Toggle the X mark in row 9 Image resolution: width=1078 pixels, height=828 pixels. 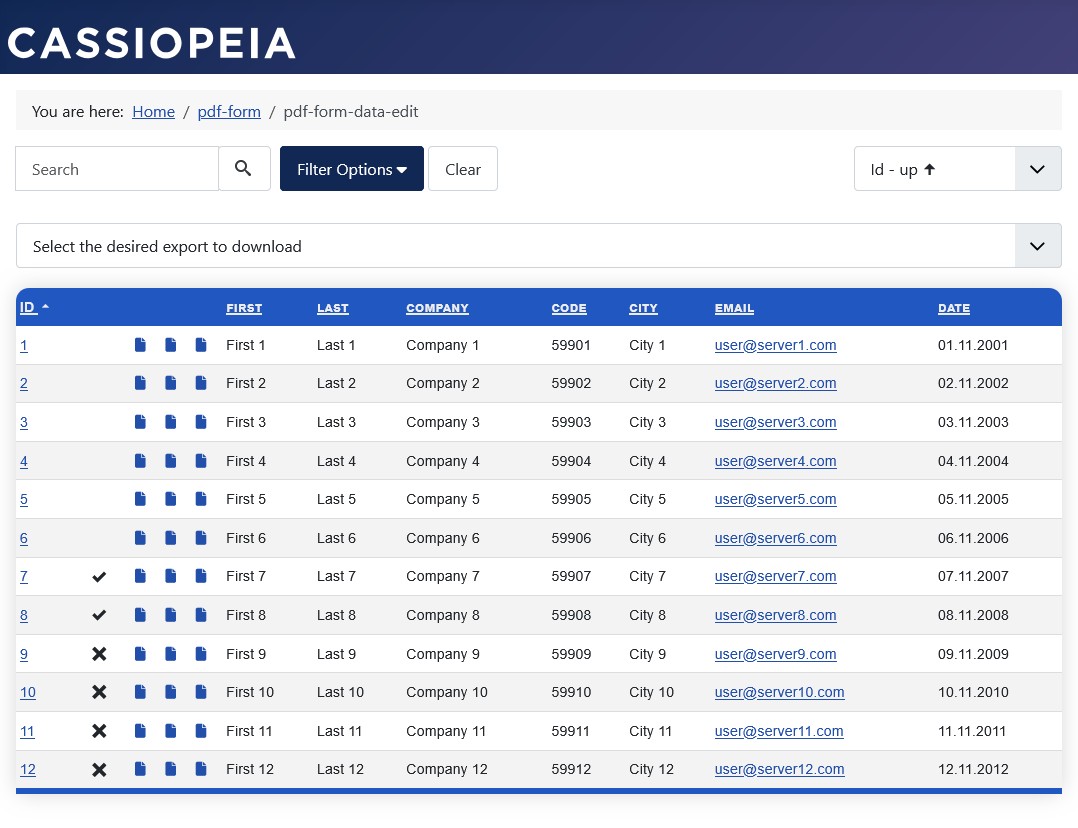(x=99, y=653)
